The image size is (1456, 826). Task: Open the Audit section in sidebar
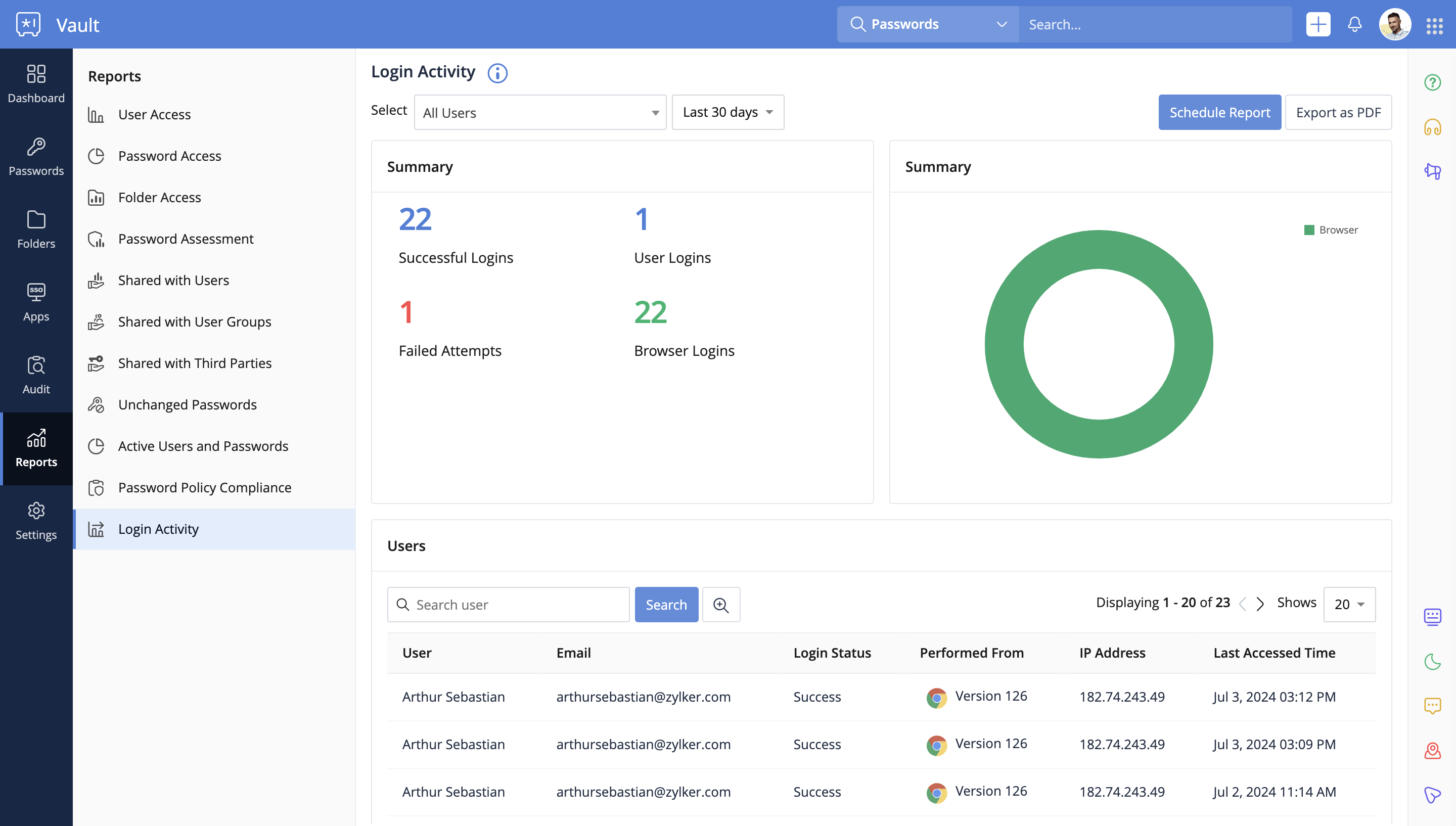(x=36, y=375)
